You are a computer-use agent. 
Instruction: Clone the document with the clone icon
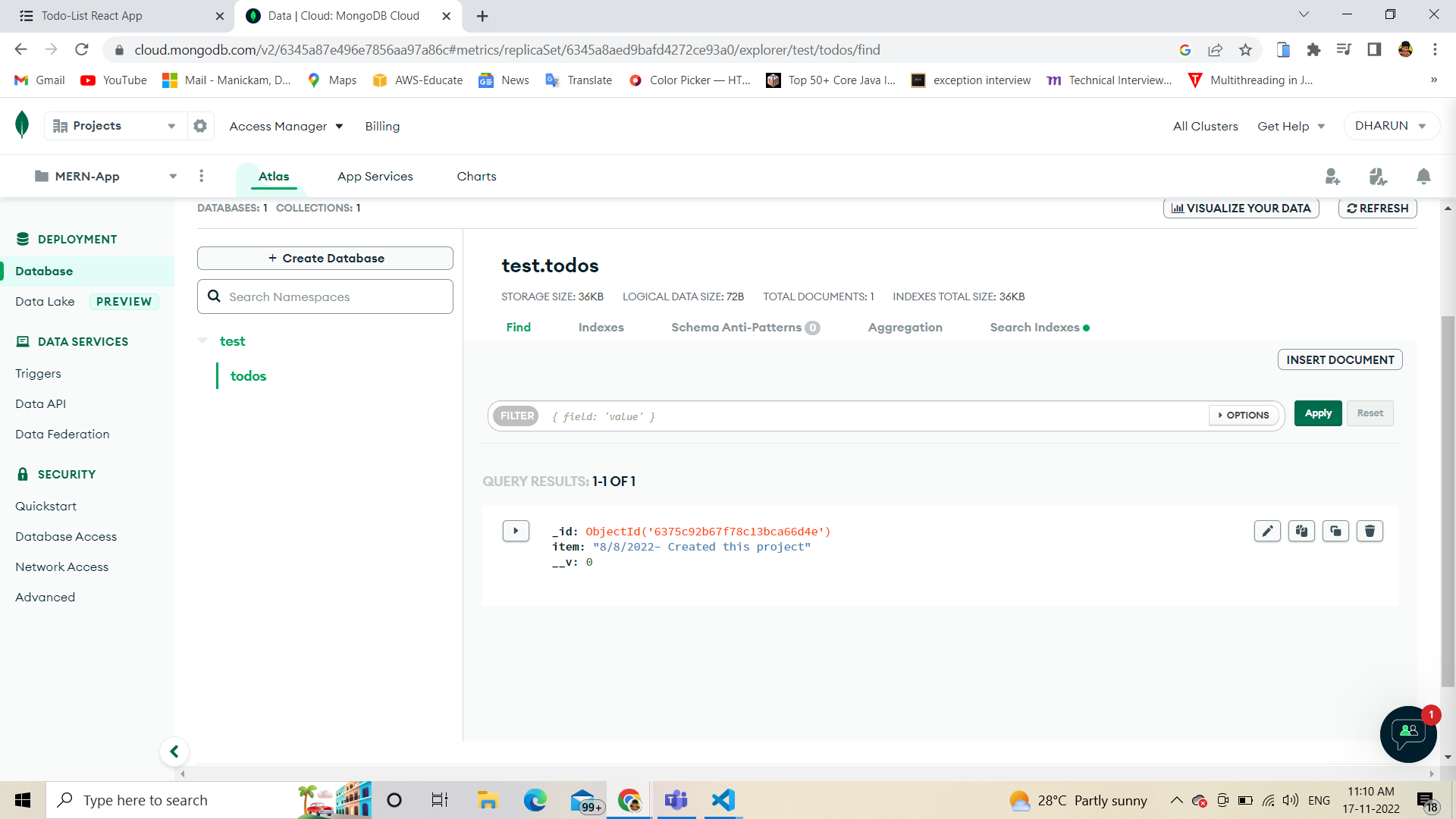click(1335, 531)
